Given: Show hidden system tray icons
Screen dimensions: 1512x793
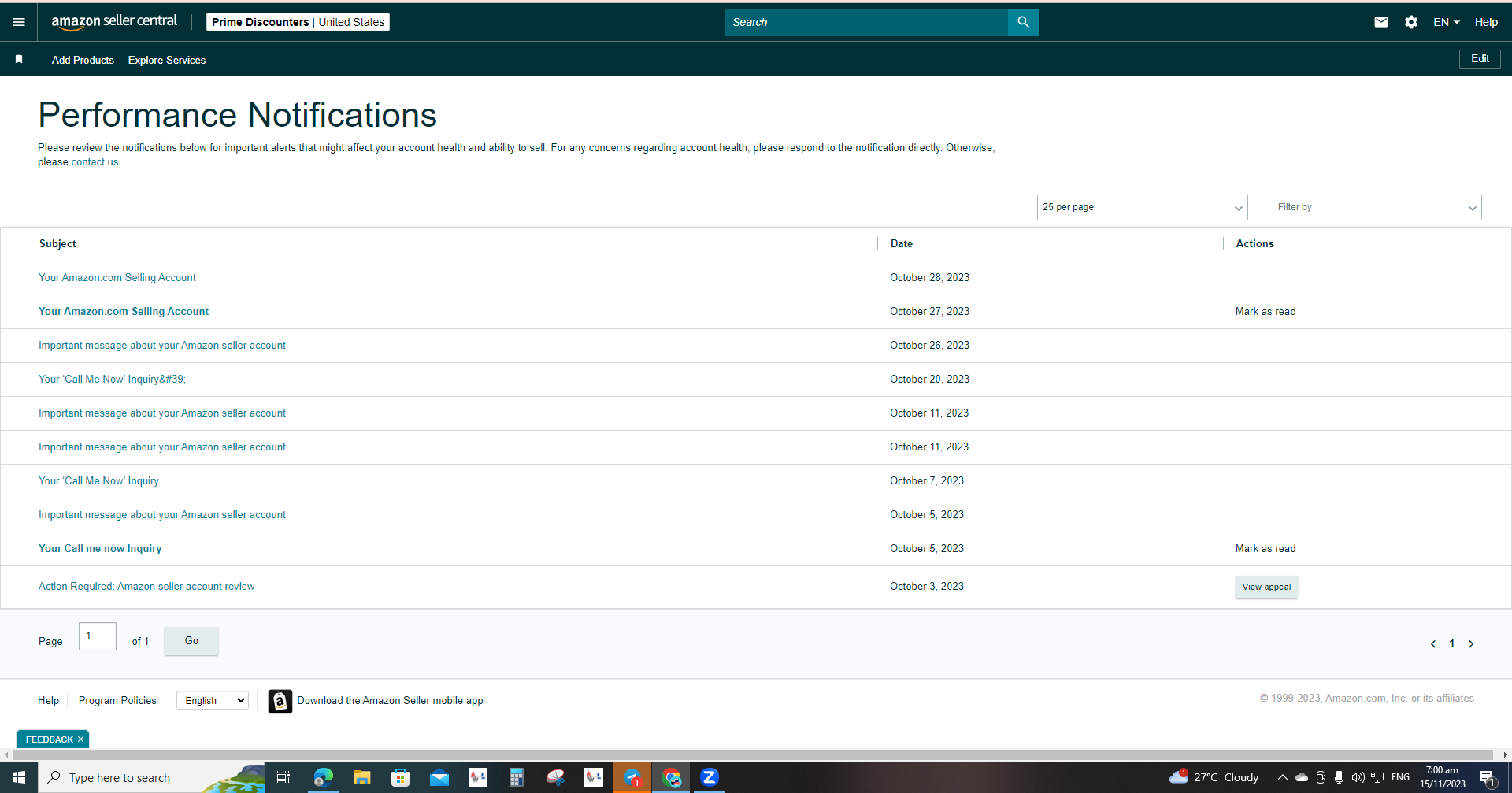Looking at the screenshot, I should [x=1283, y=777].
